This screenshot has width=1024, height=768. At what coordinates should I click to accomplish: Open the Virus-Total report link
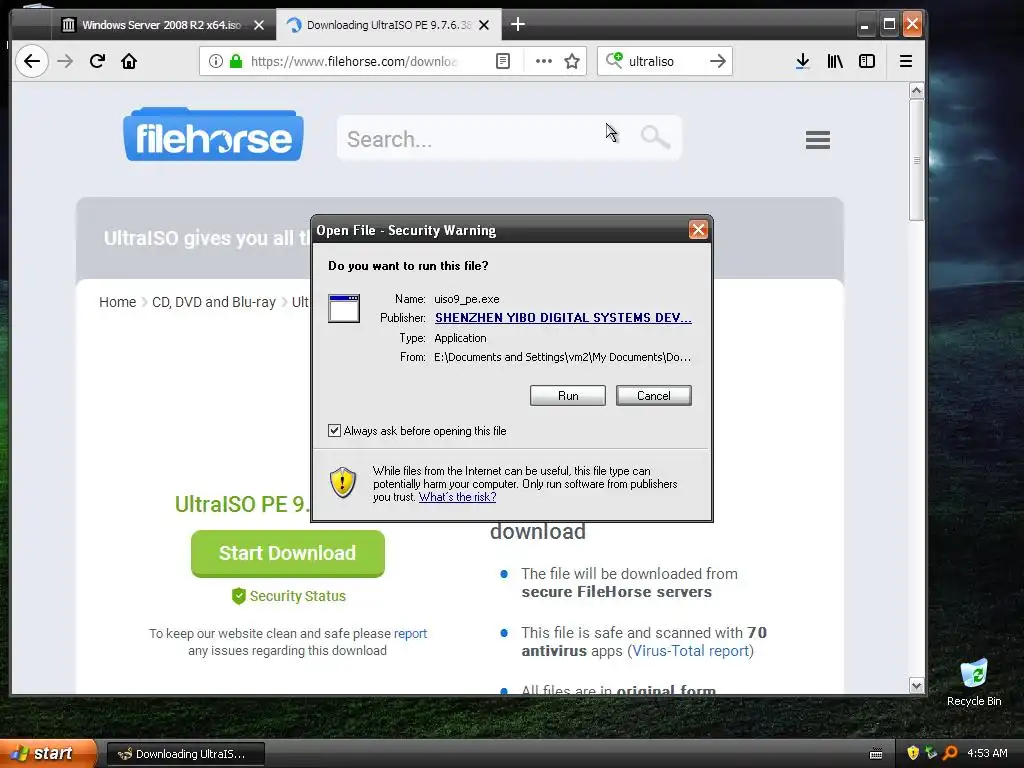tap(690, 651)
